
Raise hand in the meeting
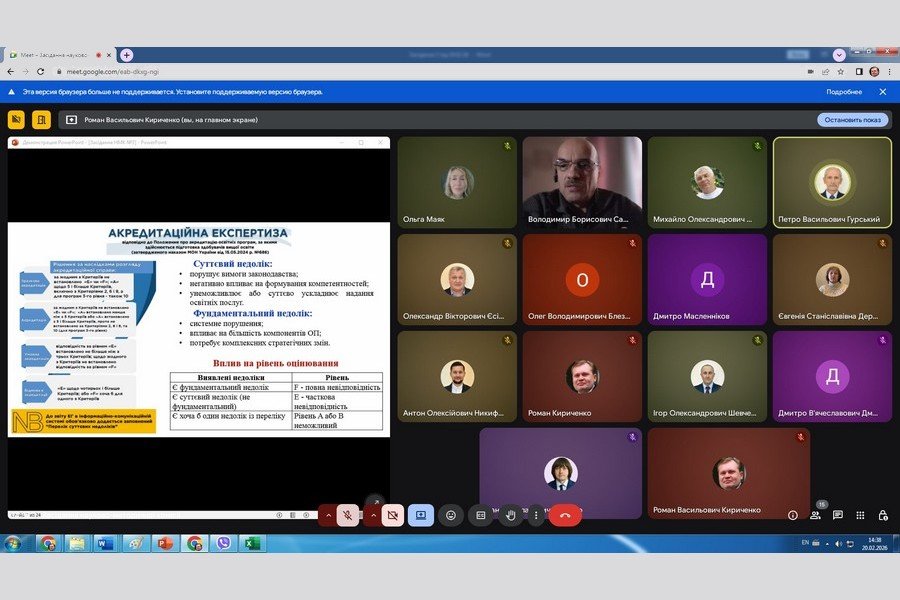511,515
